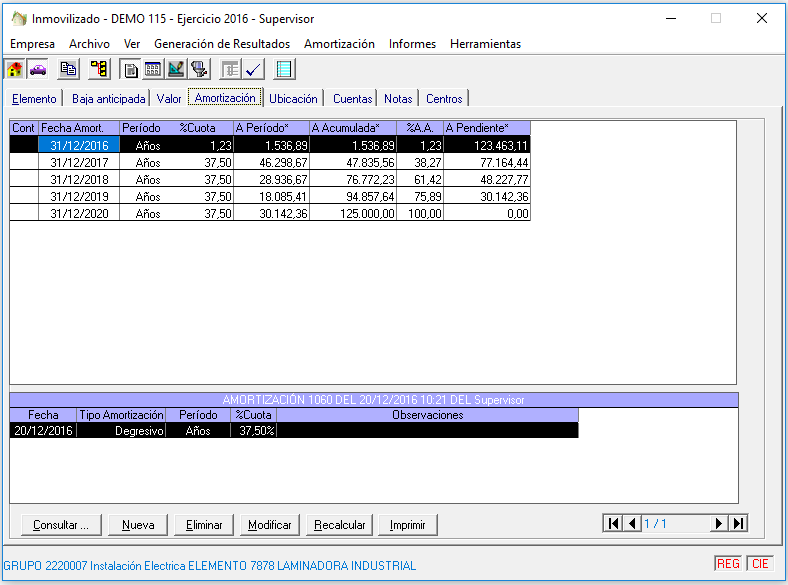Click the blue checkmark toolbar icon
Viewport: 788px width, 585px height.
pos(253,69)
